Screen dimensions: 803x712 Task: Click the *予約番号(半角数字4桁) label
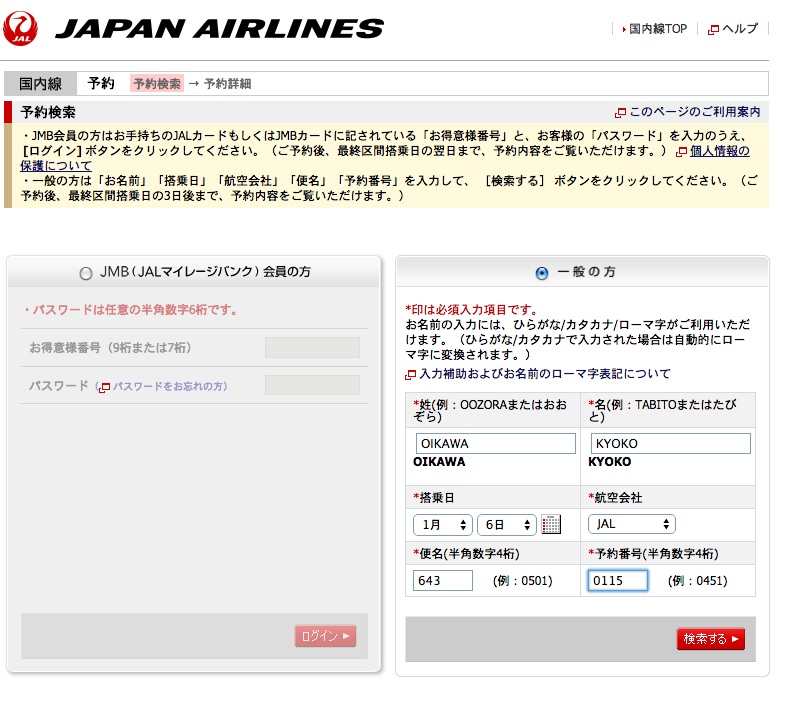653,554
